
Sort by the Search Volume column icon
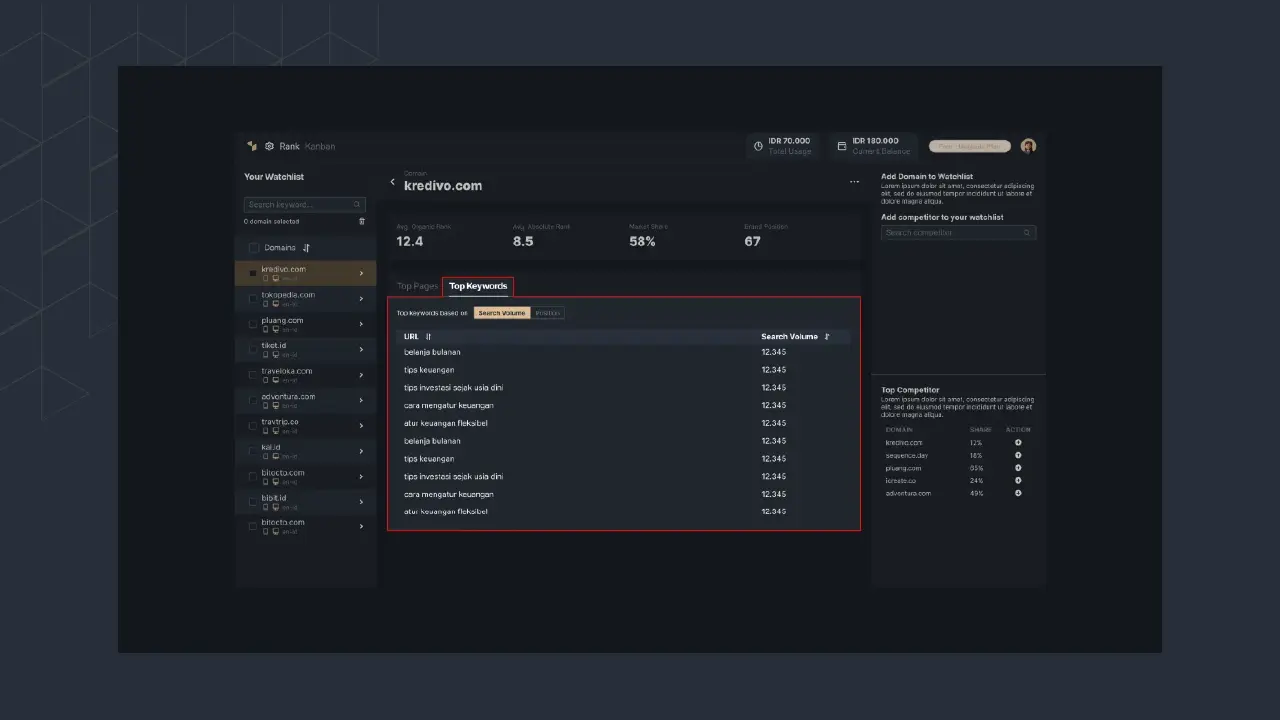pos(827,337)
